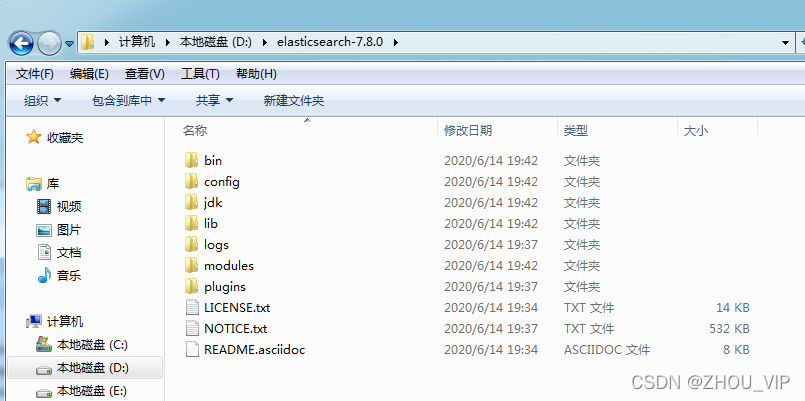805x401 pixels.
Task: Click the logs row date 2020/6/14 19:37
Action: (x=491, y=244)
